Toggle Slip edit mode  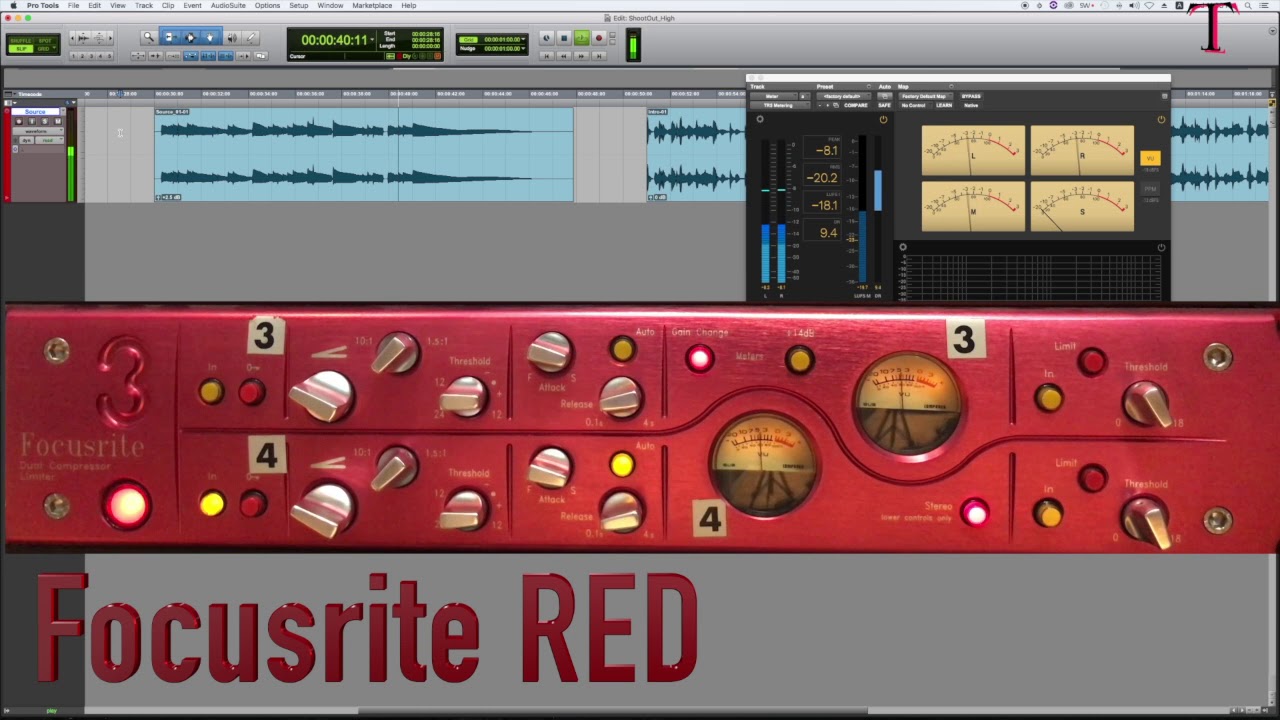coord(19,48)
